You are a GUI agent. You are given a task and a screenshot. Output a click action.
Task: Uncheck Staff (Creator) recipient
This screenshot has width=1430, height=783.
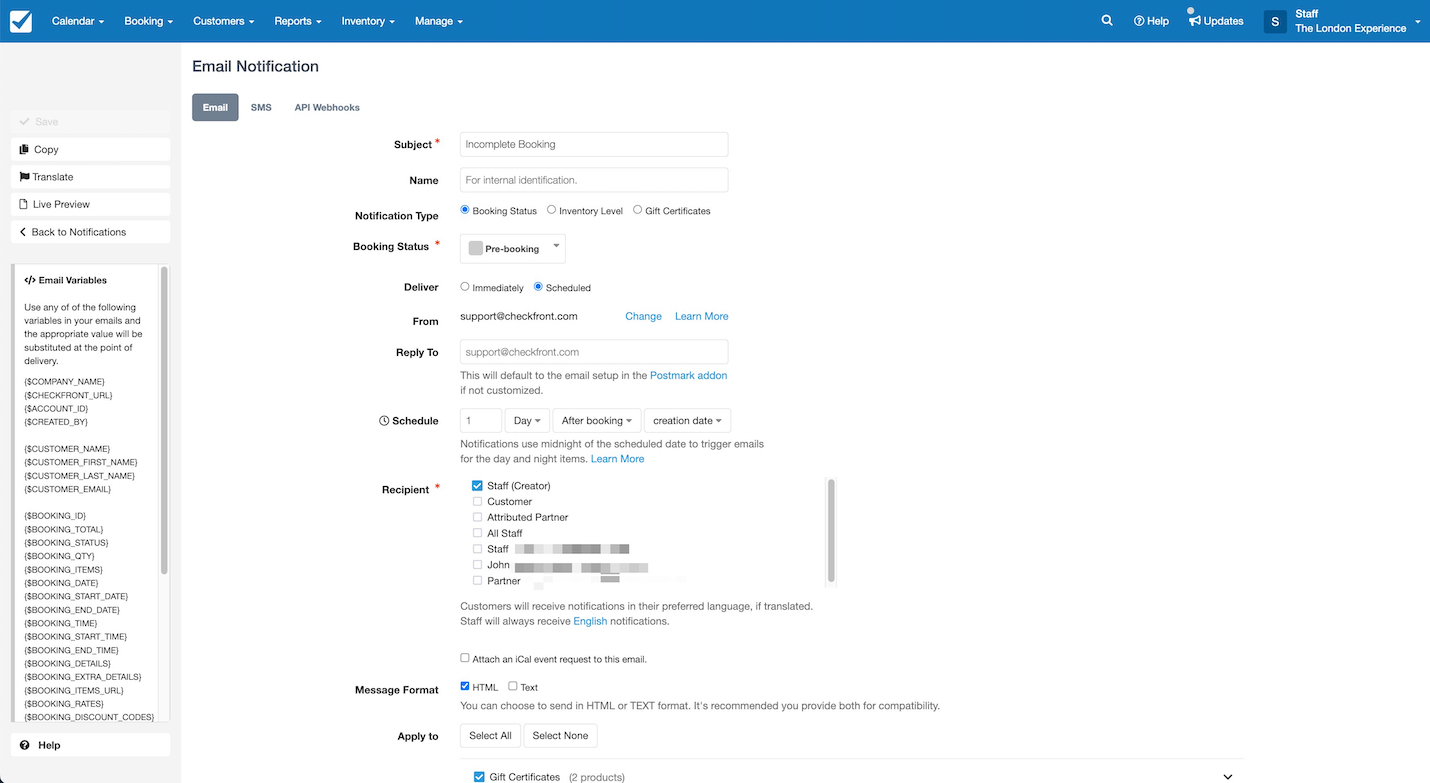click(477, 485)
